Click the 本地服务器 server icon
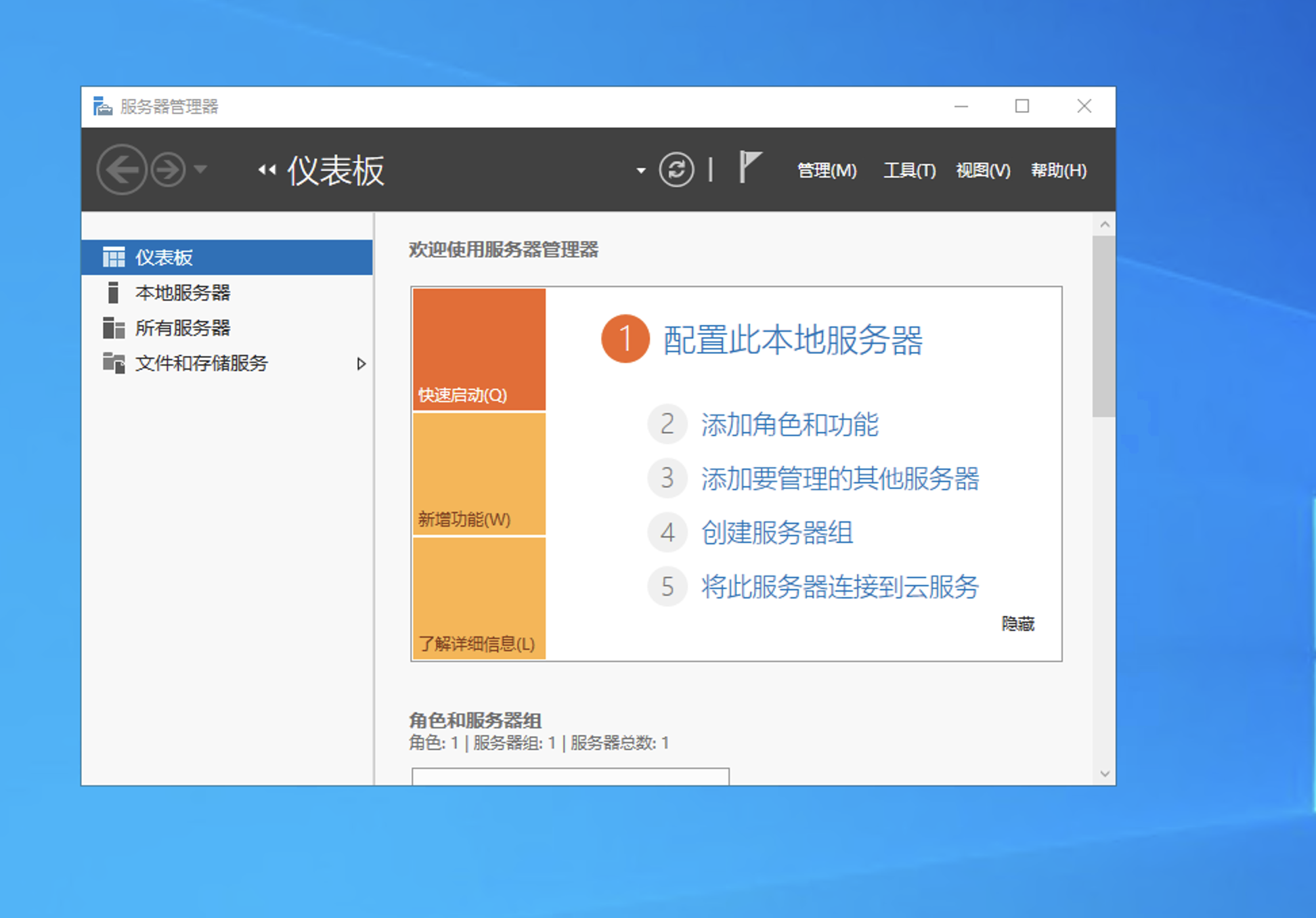This screenshot has width=1316, height=918. (113, 292)
